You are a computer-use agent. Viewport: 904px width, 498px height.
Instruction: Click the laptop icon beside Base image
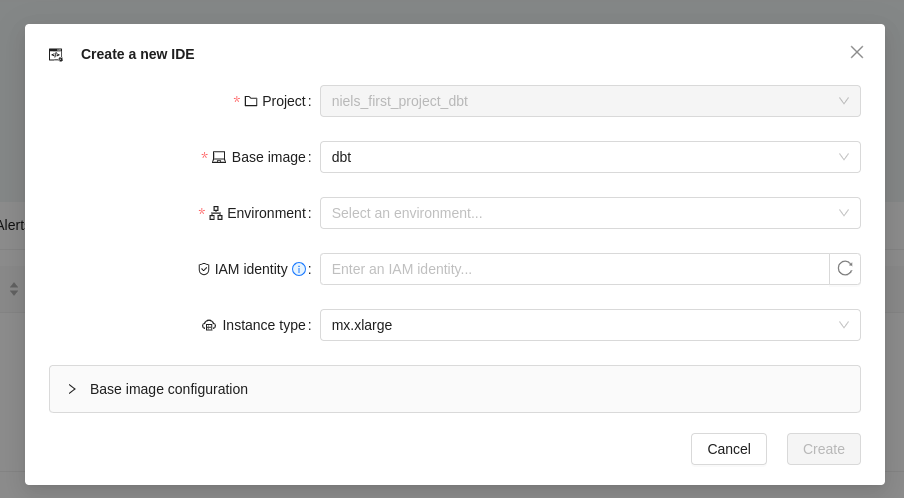219,157
